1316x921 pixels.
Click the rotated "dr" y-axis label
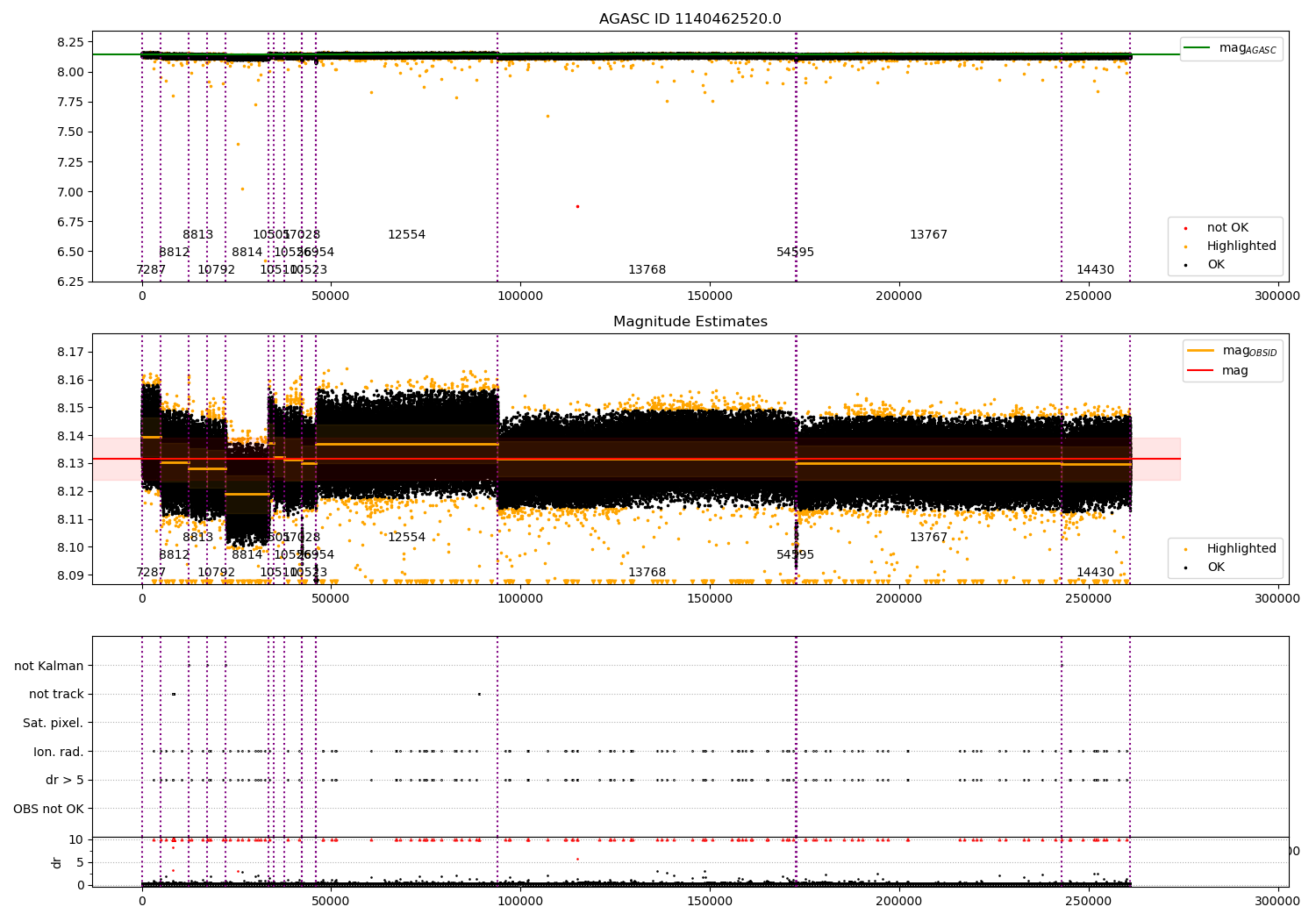[57, 862]
